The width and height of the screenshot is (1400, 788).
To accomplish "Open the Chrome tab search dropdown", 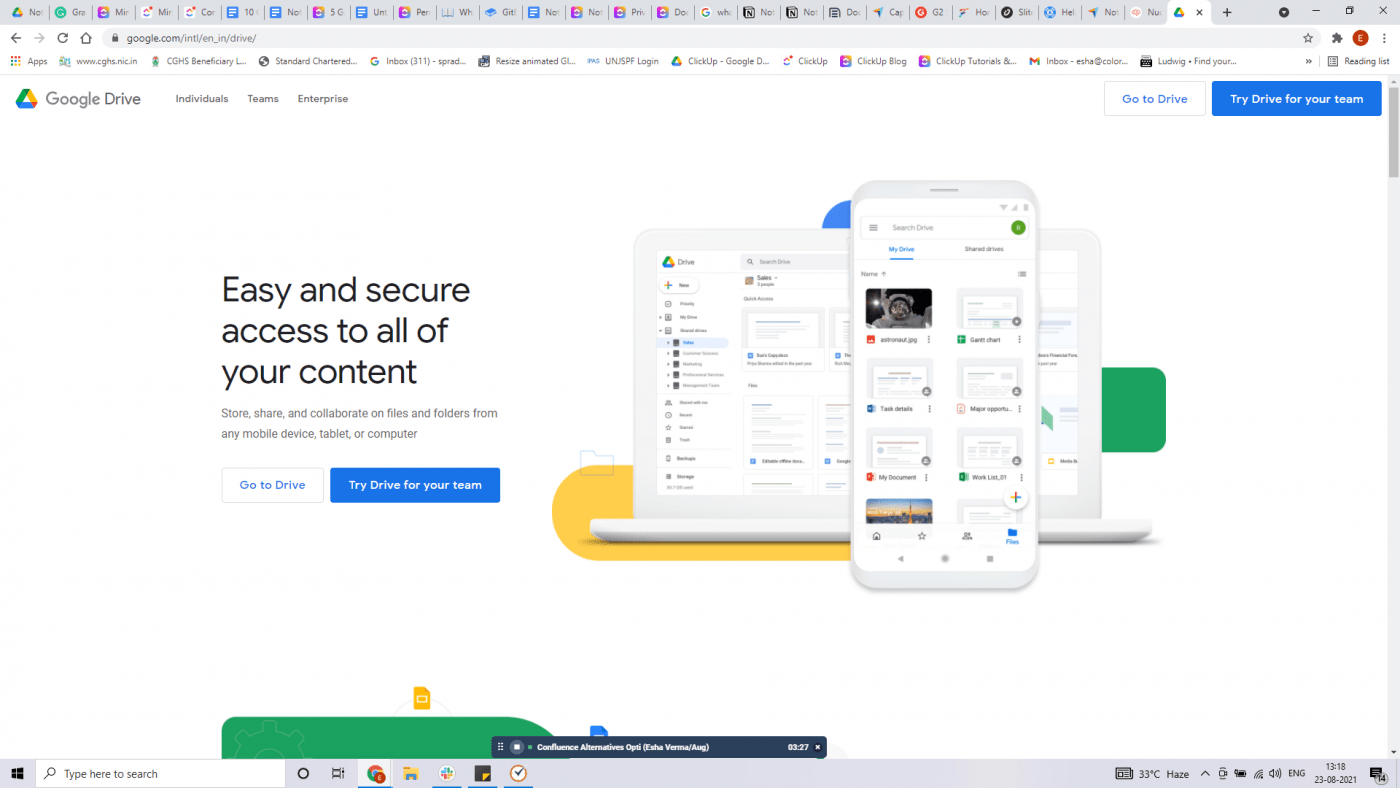I will [x=1284, y=12].
